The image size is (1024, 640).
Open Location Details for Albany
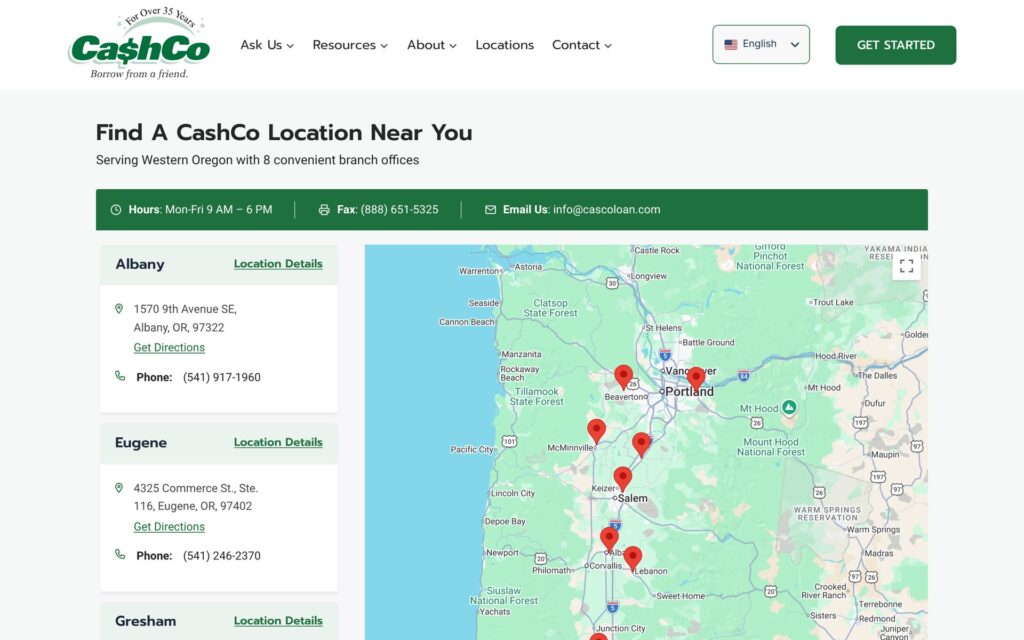(x=278, y=264)
